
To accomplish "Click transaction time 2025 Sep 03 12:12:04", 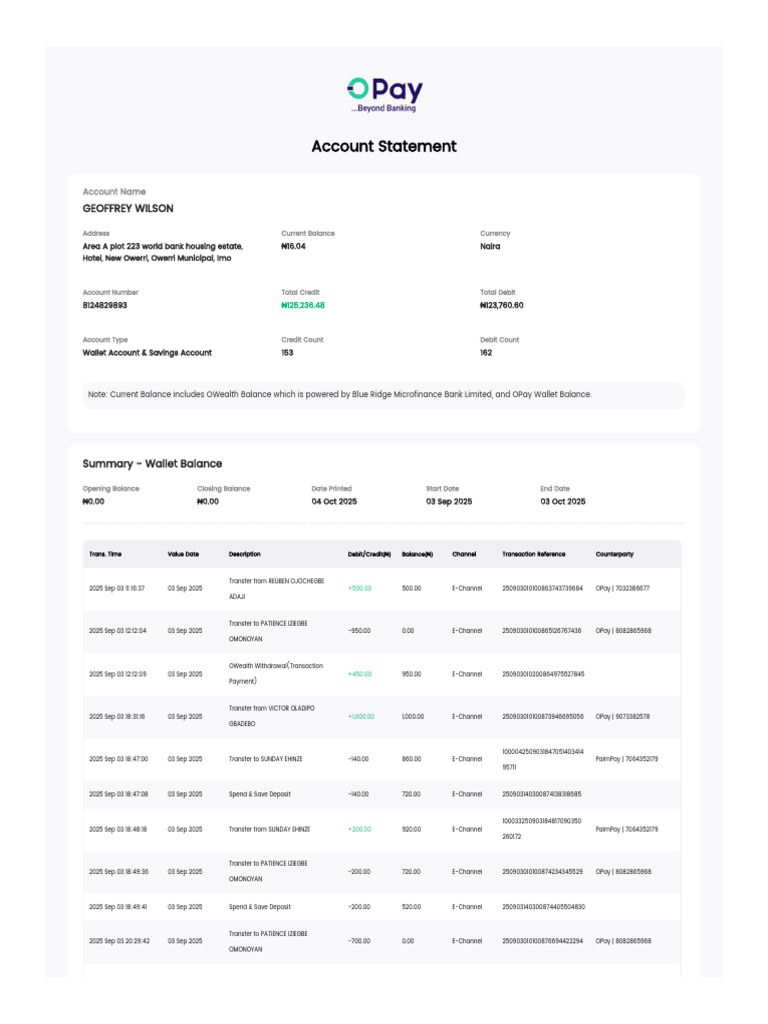I will click(118, 631).
